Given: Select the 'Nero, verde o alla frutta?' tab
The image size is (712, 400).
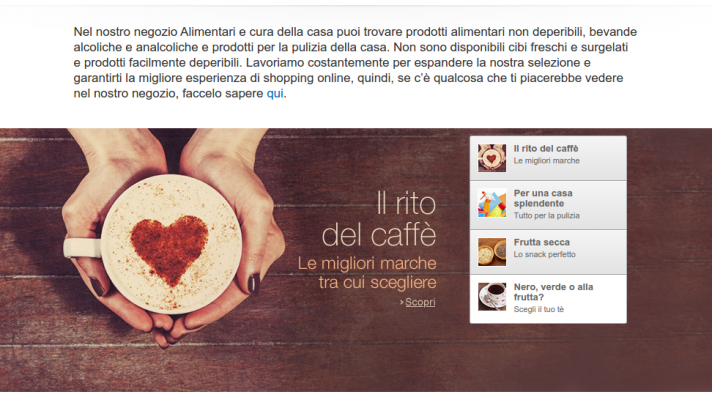Looking at the screenshot, I should 548,299.
